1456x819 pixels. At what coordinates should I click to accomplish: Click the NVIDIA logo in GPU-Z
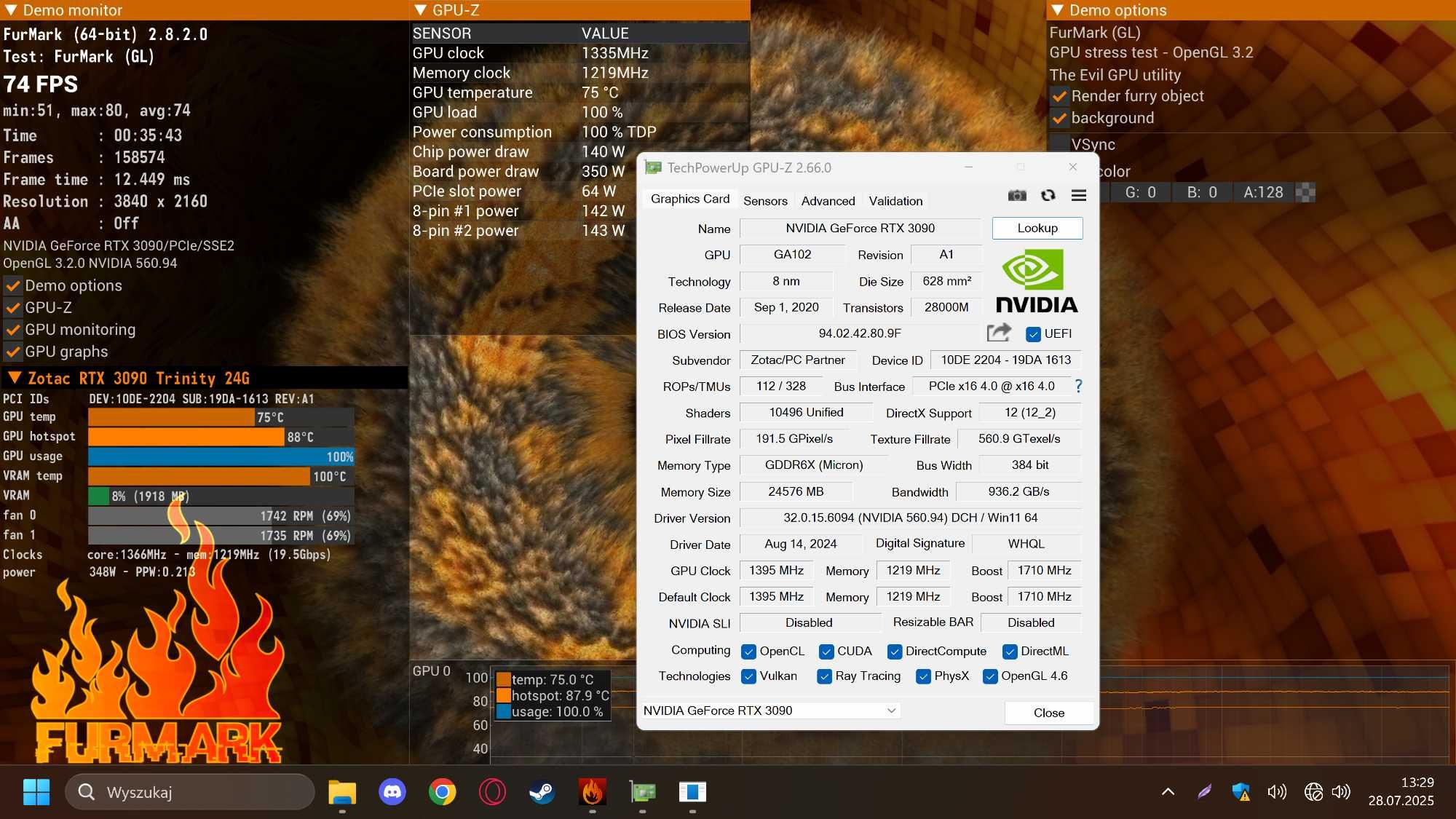click(x=1036, y=281)
